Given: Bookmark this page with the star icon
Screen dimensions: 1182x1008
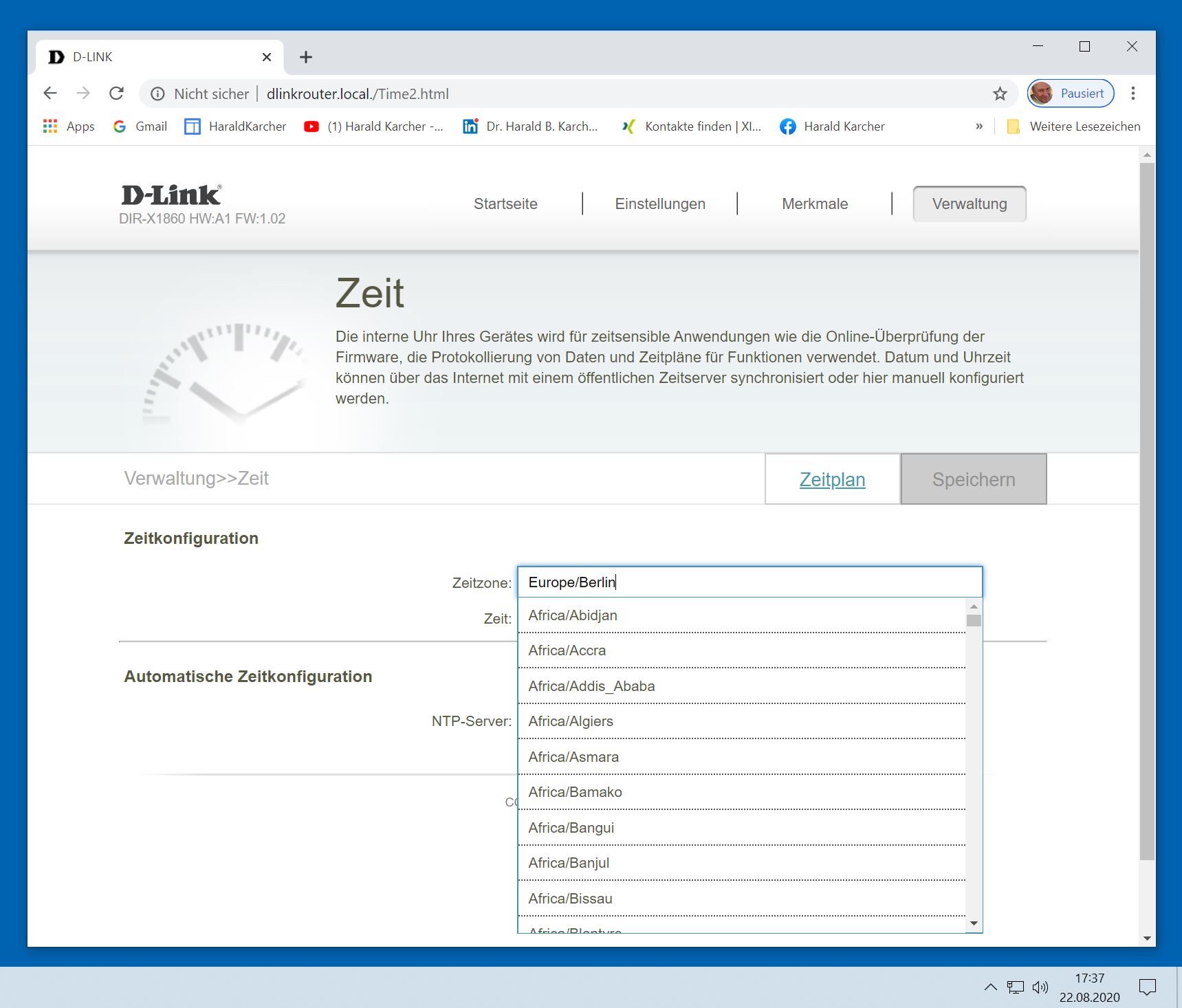Looking at the screenshot, I should [x=999, y=94].
